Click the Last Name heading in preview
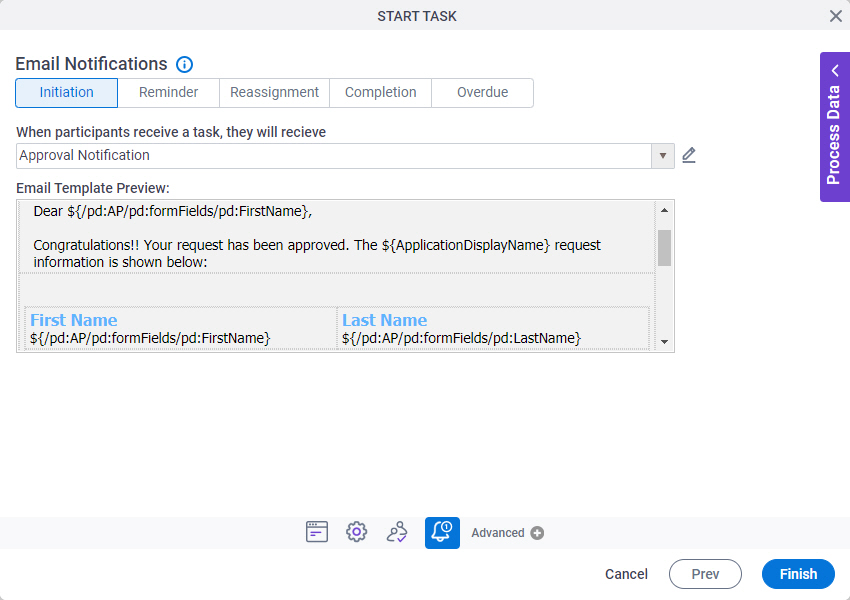 pyautogui.click(x=384, y=320)
